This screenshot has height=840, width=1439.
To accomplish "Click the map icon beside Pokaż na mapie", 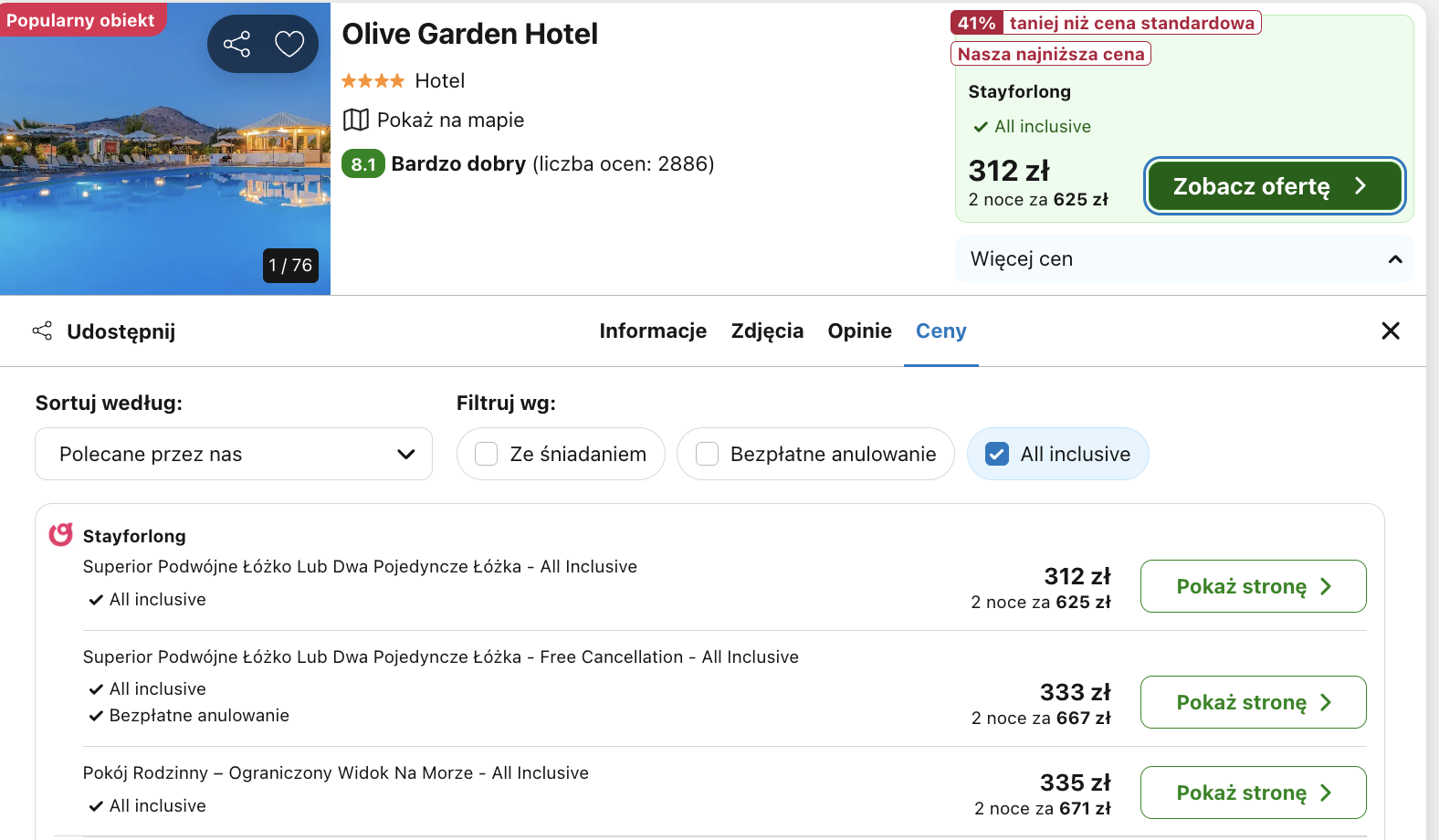I will click(x=355, y=120).
